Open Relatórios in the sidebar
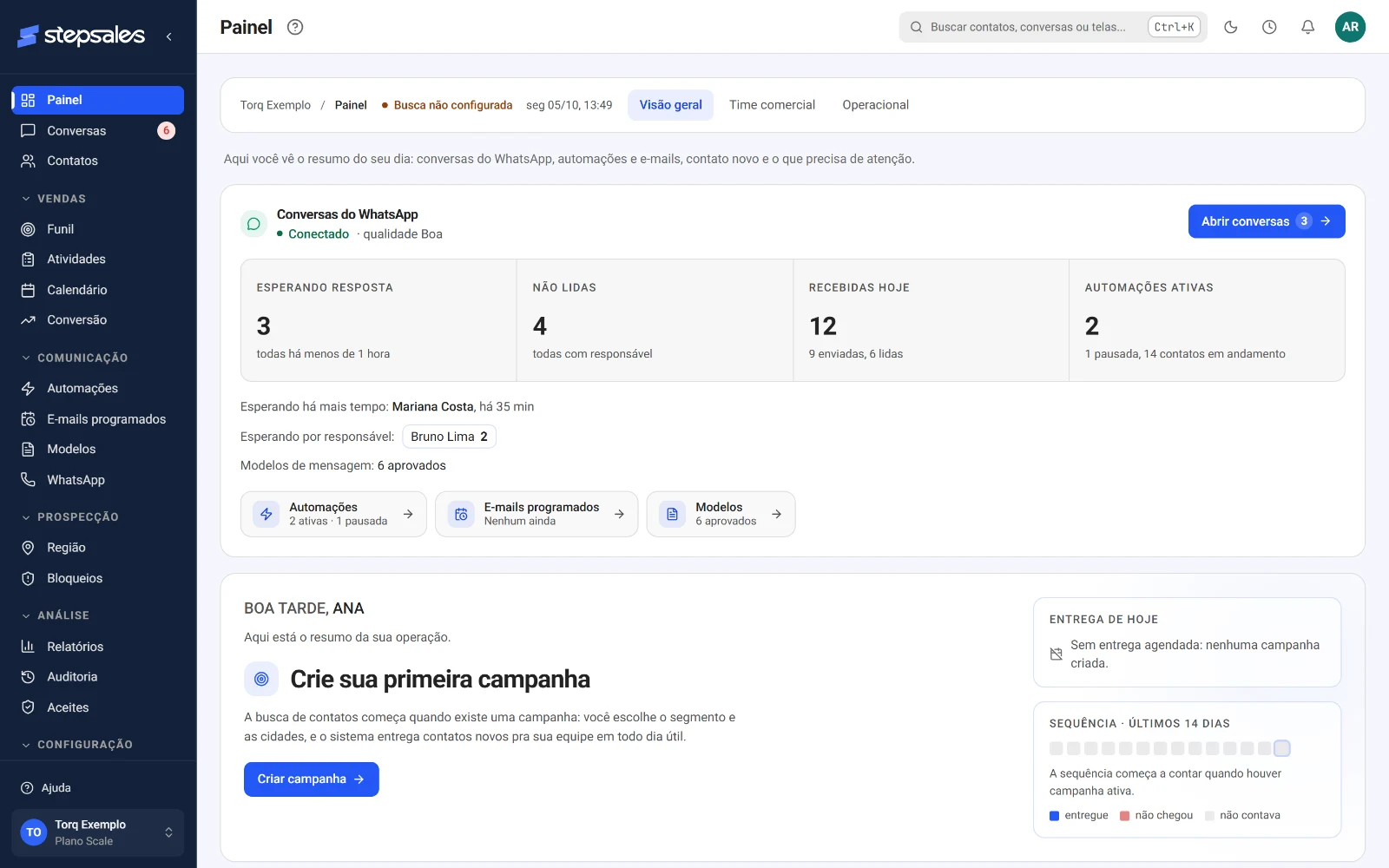 pyautogui.click(x=98, y=647)
